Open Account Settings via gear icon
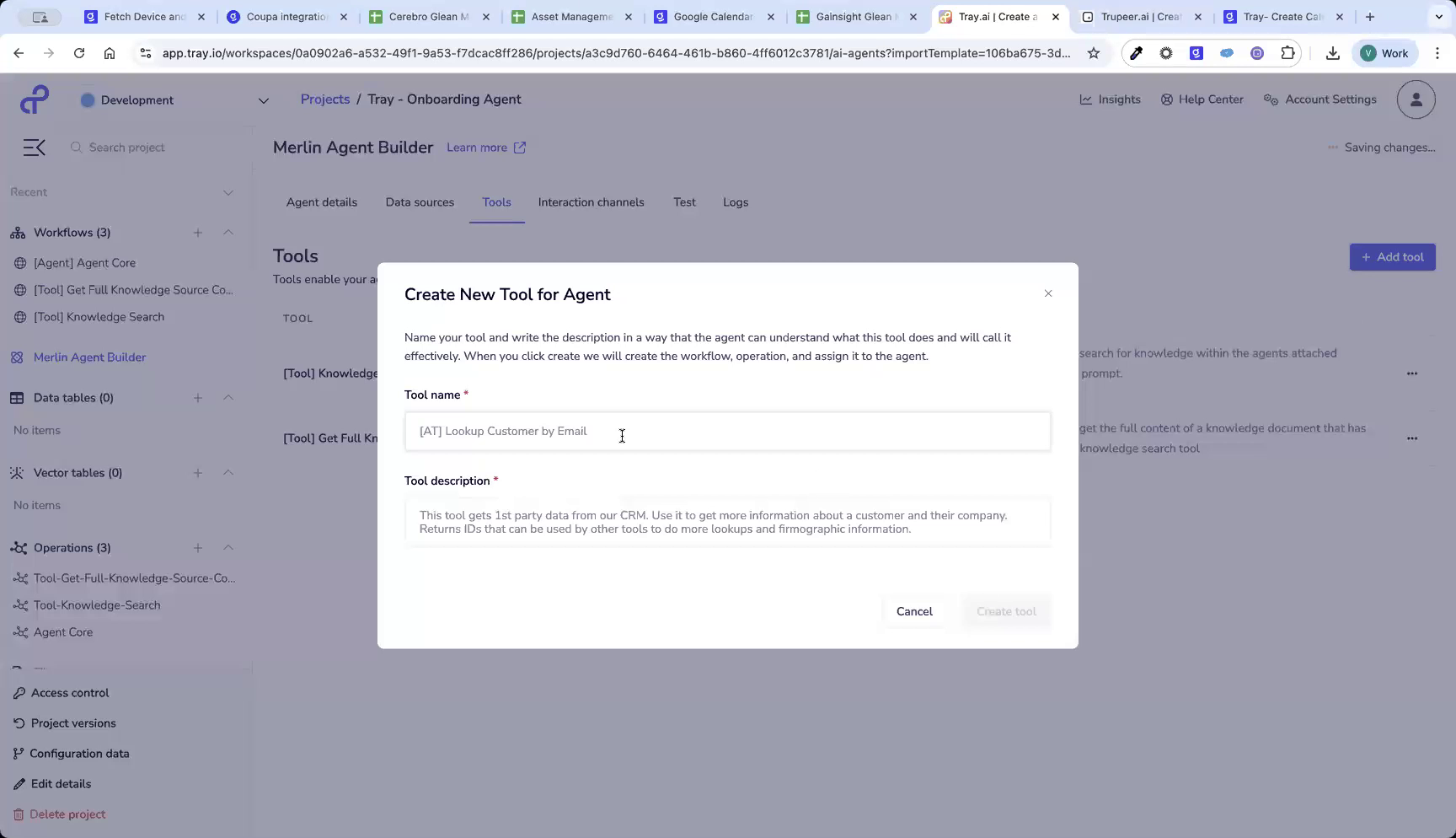Viewport: 1456px width, 838px height. click(x=1319, y=99)
